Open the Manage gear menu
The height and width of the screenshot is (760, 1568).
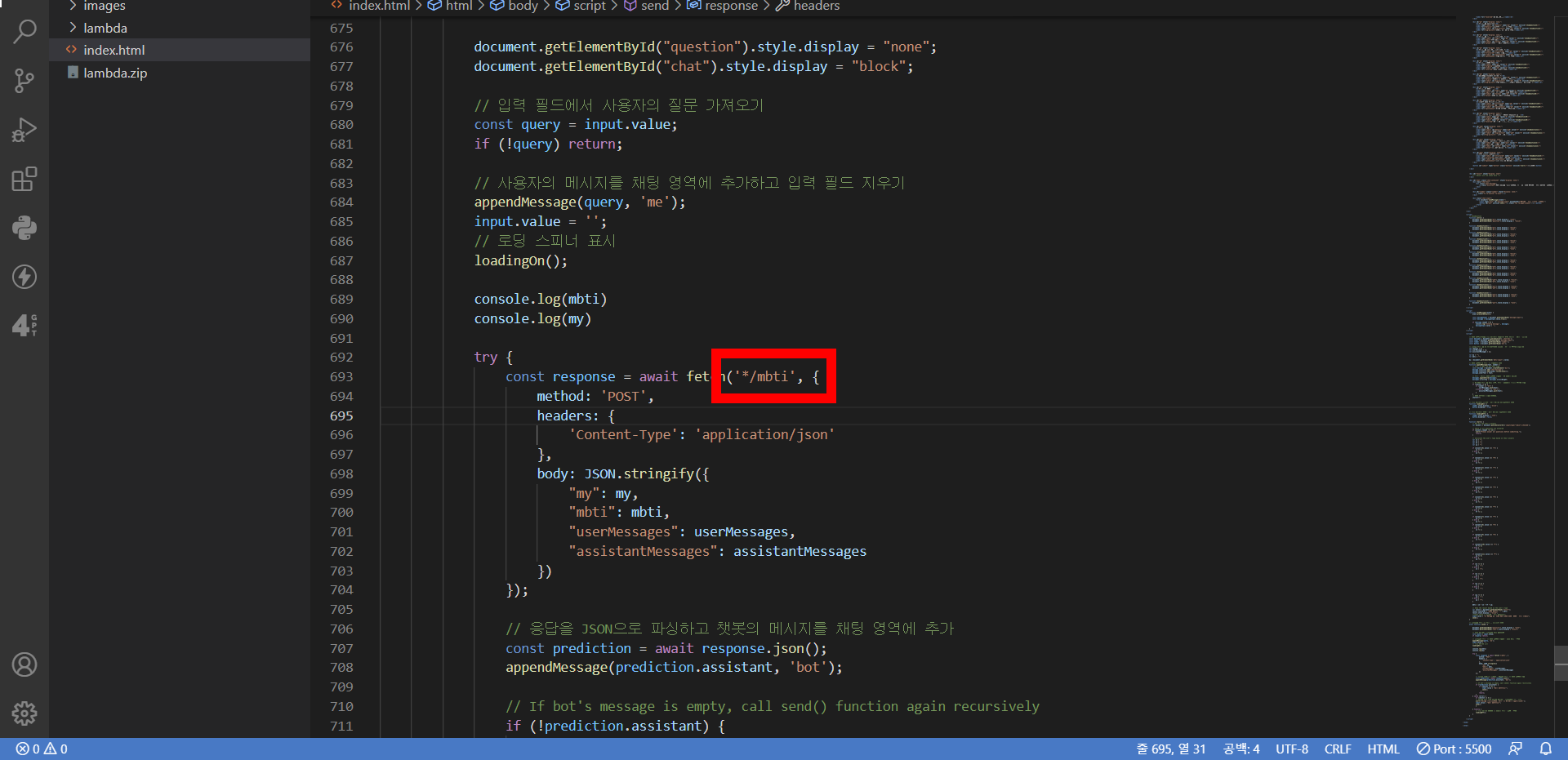point(24,713)
